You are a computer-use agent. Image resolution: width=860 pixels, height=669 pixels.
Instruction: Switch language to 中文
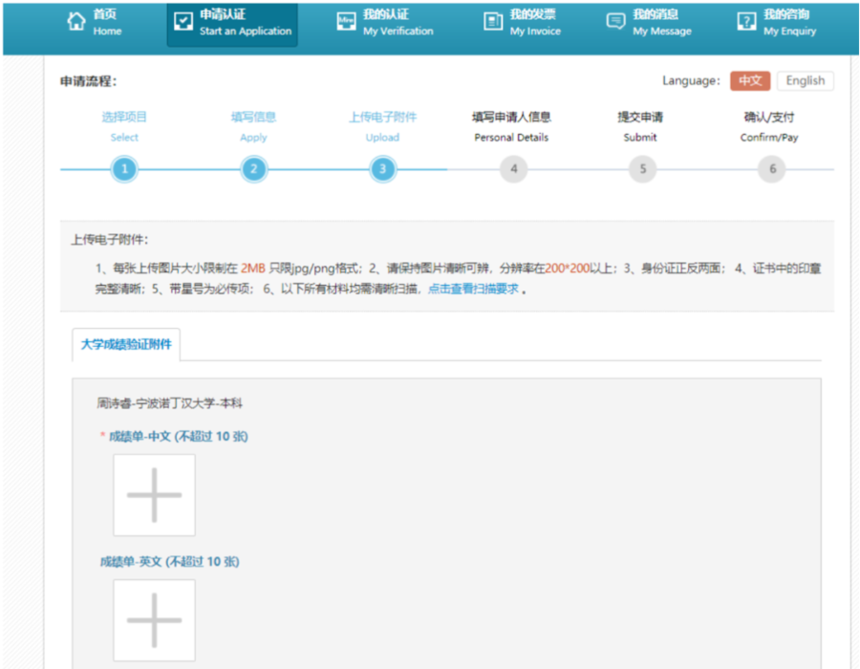750,81
